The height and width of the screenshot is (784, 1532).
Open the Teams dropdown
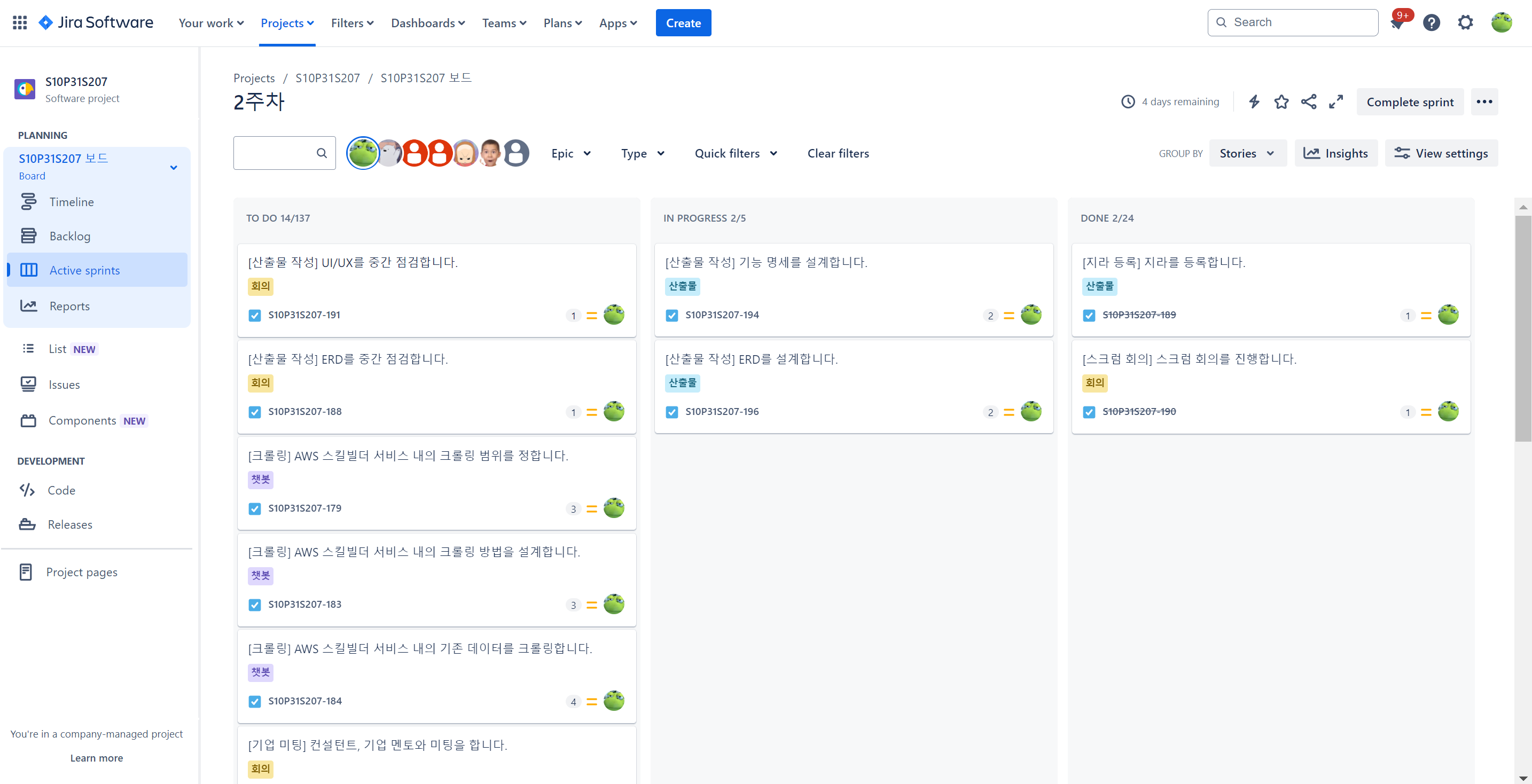(x=504, y=23)
